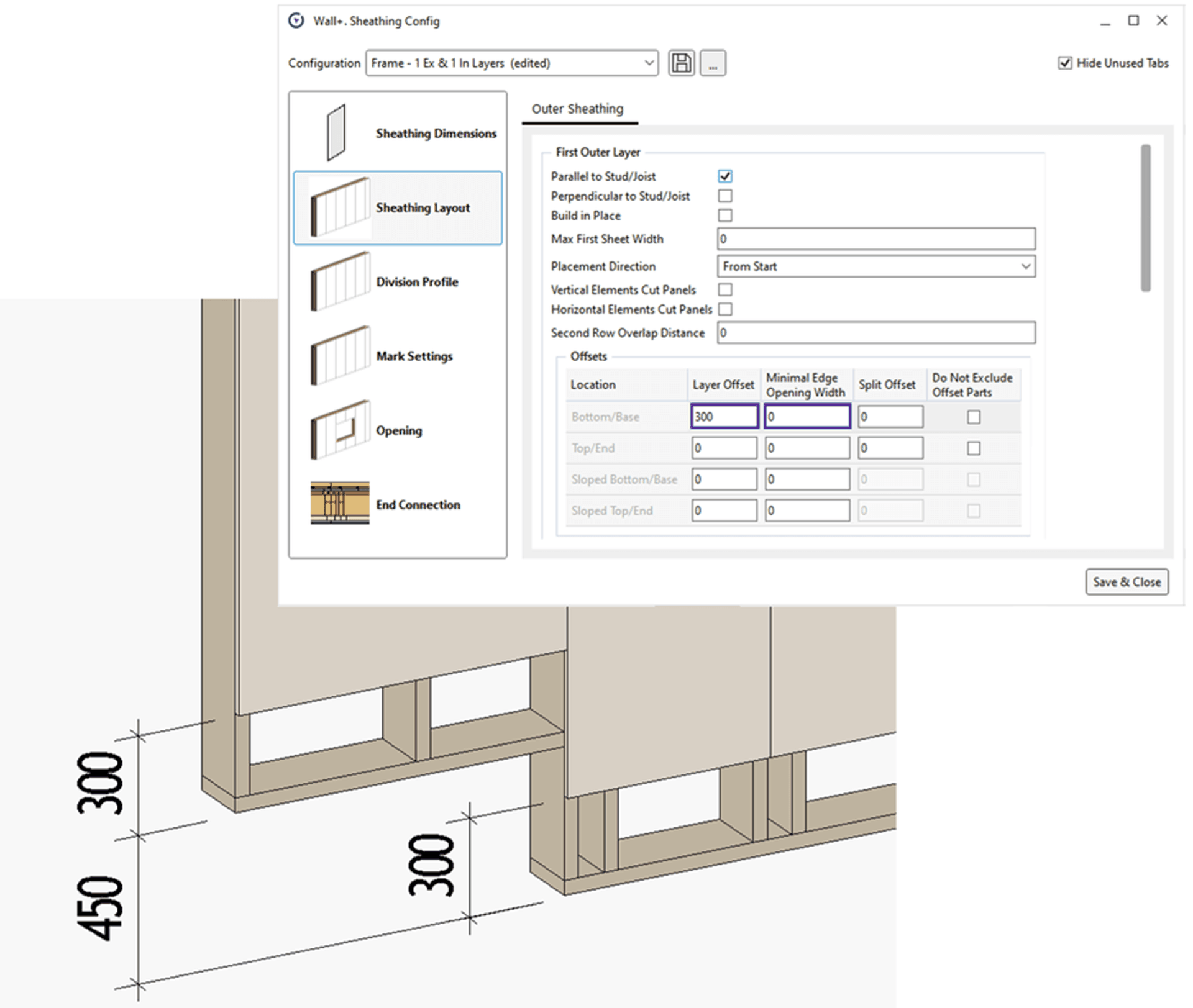Select the Opening configuration icon
The width and height of the screenshot is (1193, 1008).
point(339,430)
